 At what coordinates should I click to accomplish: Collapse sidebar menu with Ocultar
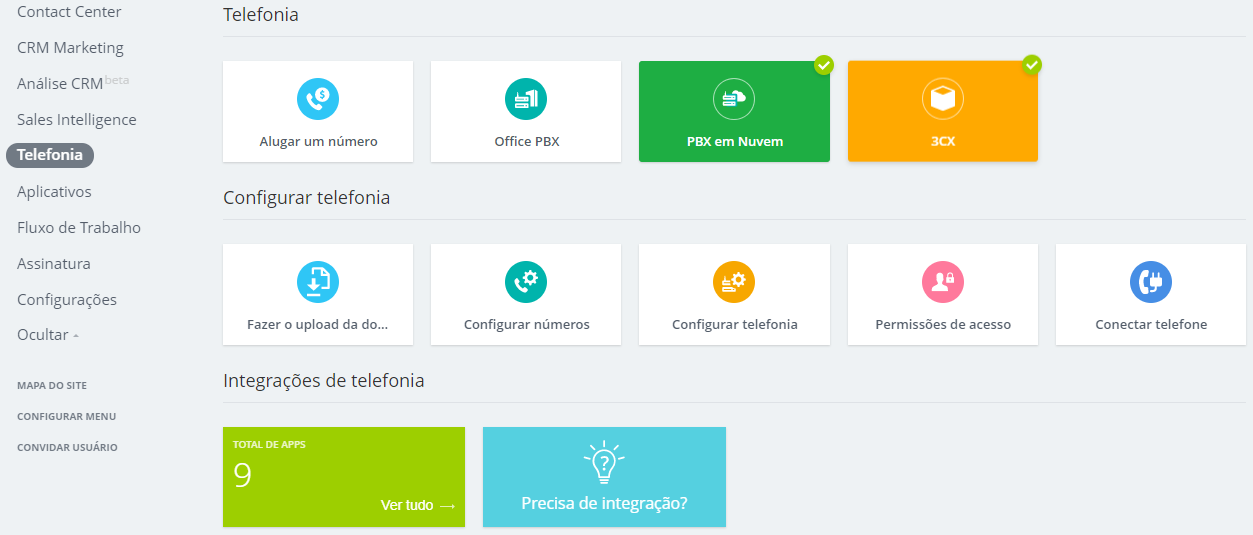coord(48,335)
